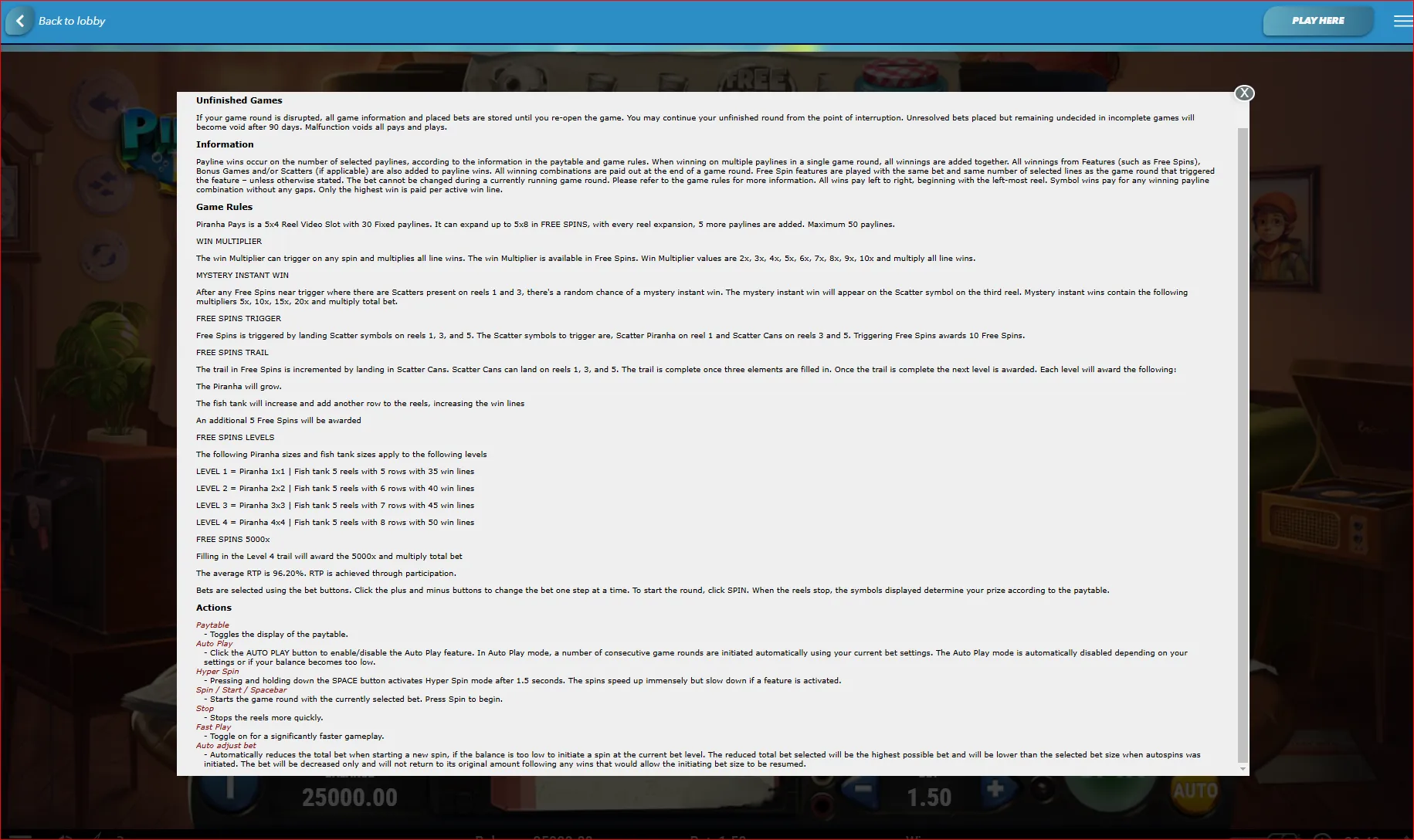Click the red Paytable action label
This screenshot has height=840, width=1414.
point(212,625)
